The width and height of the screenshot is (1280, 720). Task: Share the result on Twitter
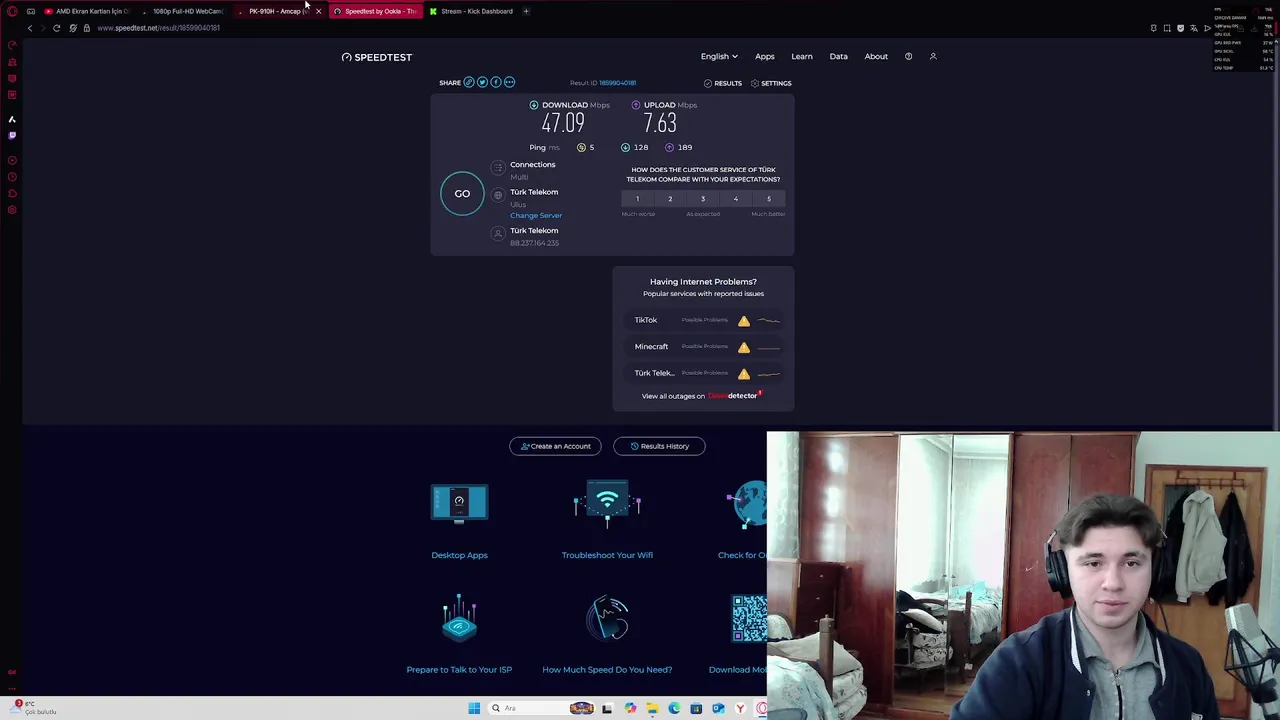click(482, 82)
